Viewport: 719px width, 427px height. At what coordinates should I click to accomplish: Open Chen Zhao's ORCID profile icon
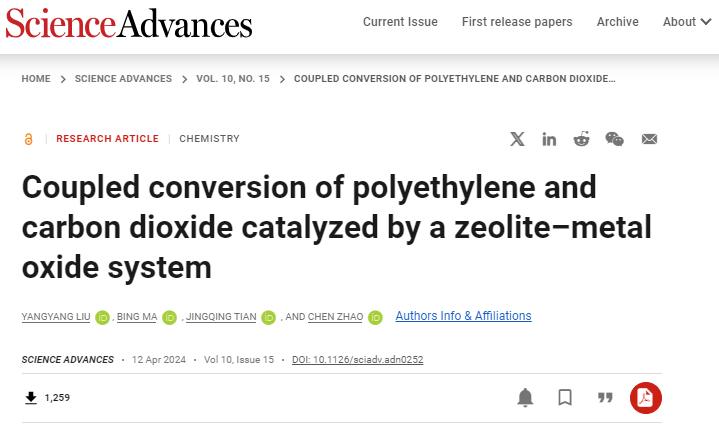coord(375,317)
